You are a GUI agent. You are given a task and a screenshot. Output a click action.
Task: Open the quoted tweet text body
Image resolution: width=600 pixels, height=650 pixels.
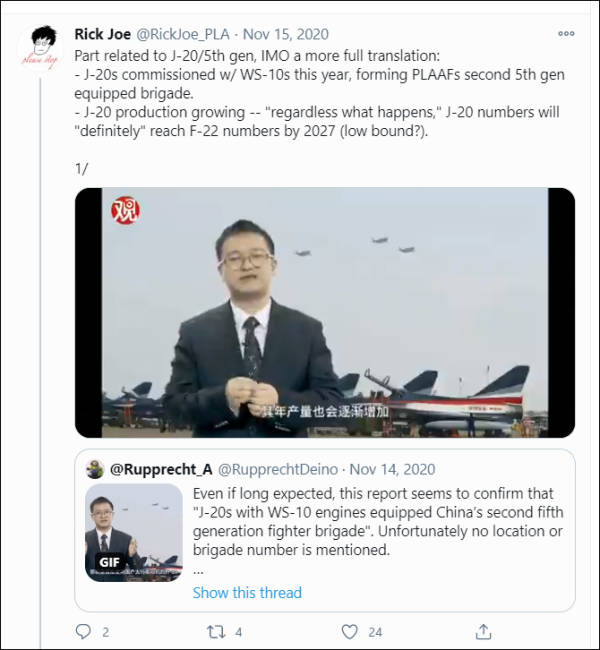click(377, 521)
